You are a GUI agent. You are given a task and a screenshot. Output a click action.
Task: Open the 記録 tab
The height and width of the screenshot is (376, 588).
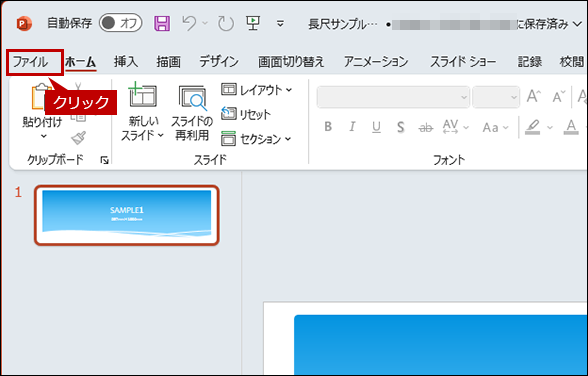click(530, 62)
